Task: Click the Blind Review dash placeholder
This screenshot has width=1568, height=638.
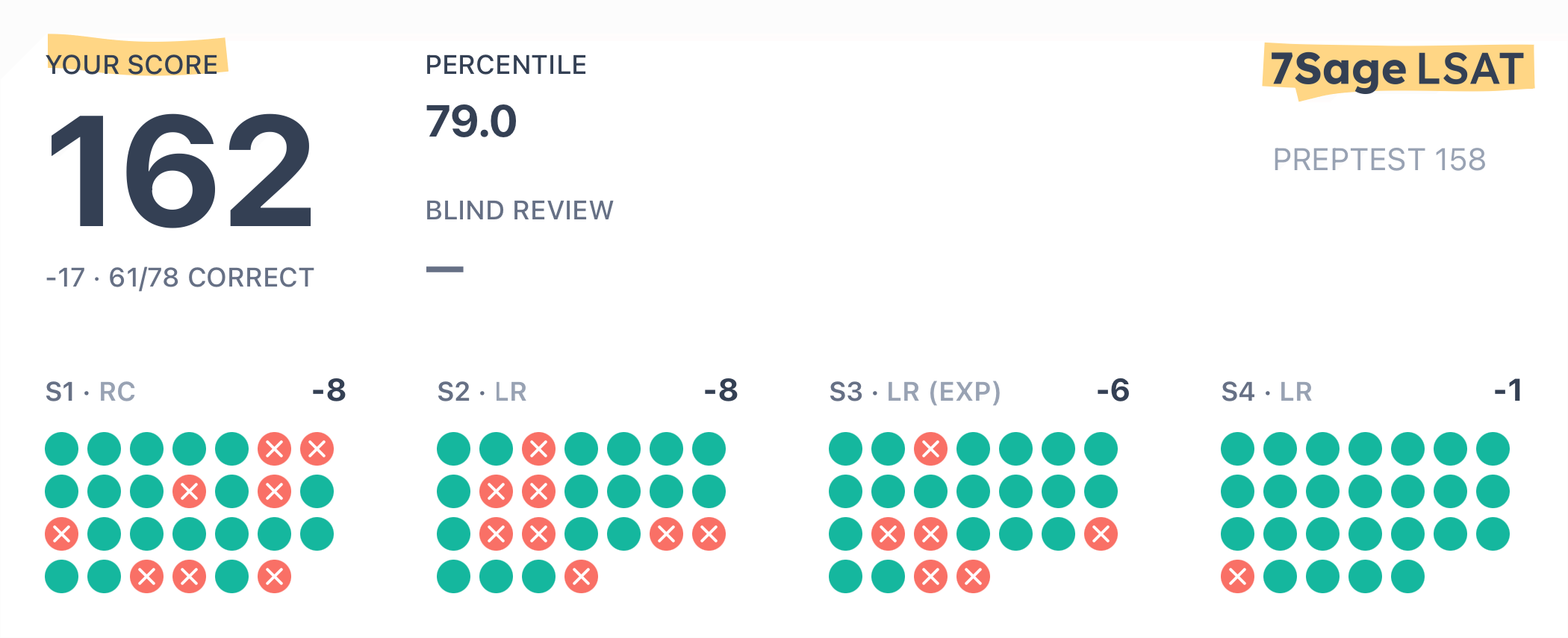Action: 445,269
